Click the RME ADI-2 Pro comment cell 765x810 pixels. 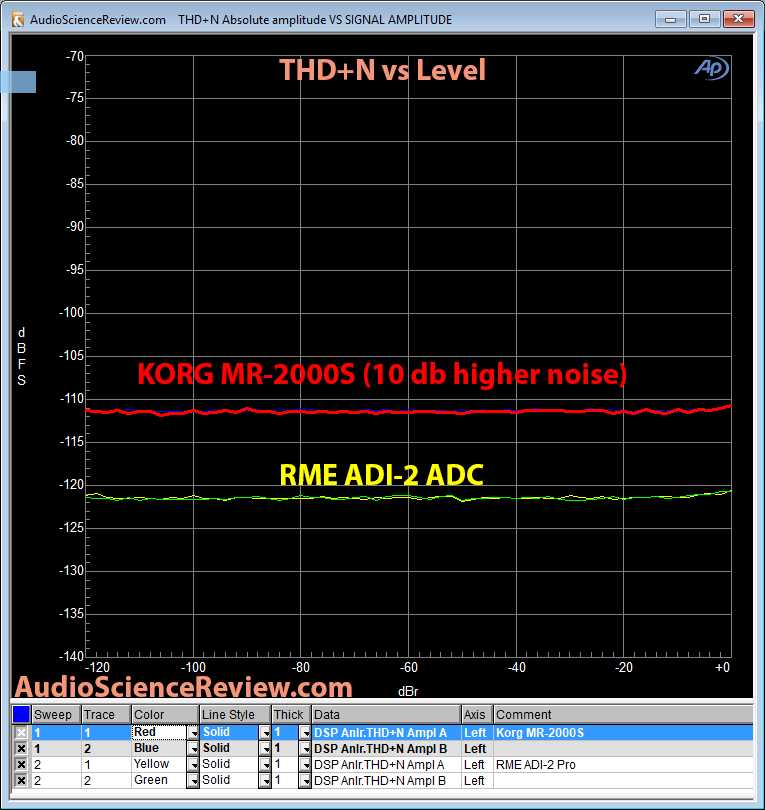click(x=623, y=765)
